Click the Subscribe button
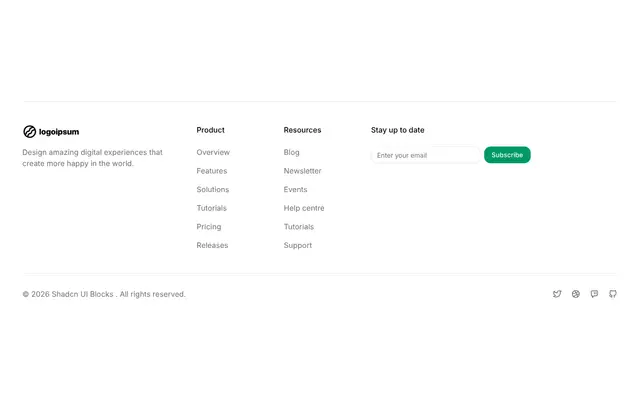Image resolution: width=640 pixels, height=400 pixels. click(x=507, y=155)
